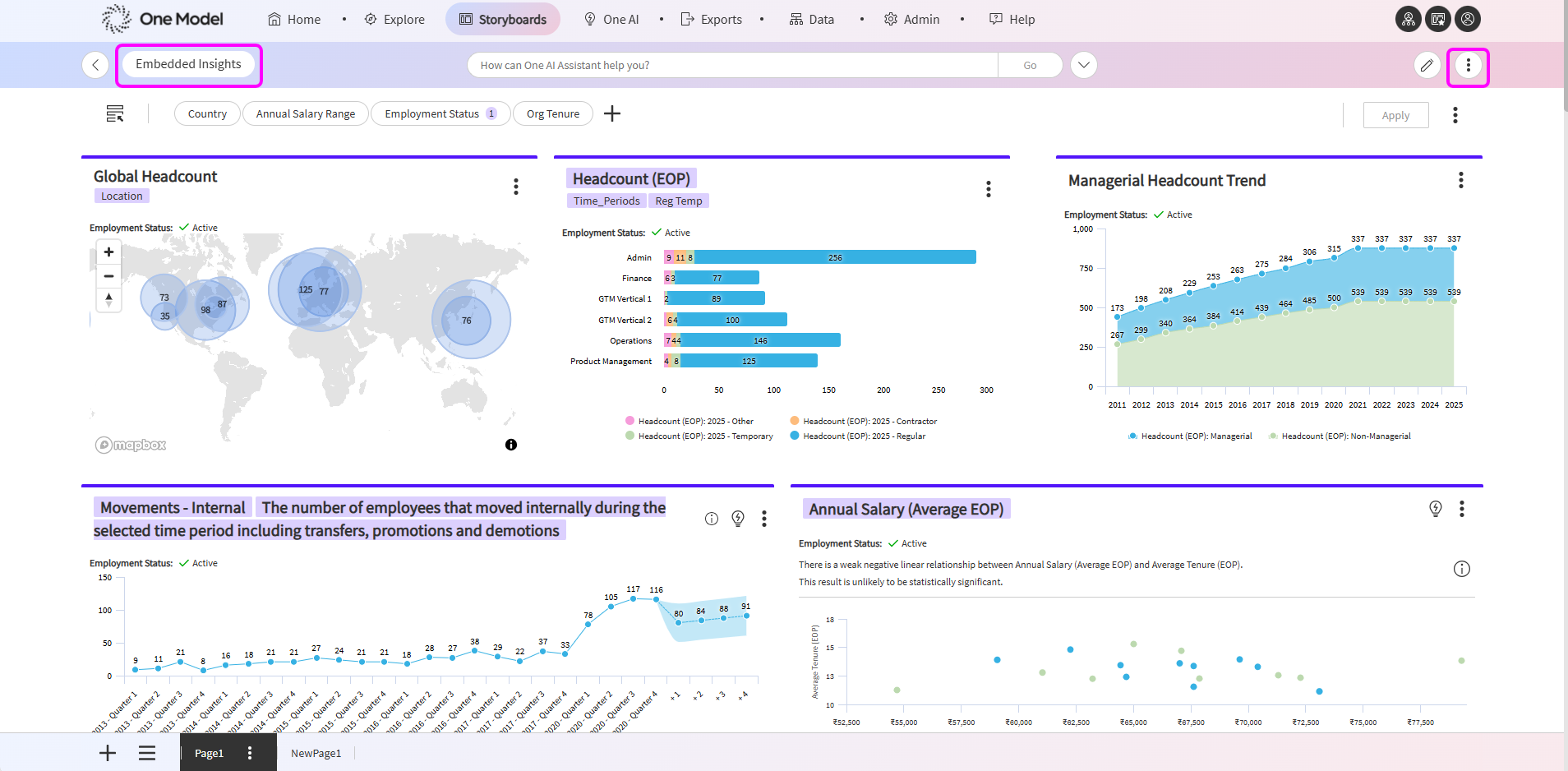1568x771 pixels.
Task: Click the pencil edit storyboard icon
Action: tap(1427, 65)
